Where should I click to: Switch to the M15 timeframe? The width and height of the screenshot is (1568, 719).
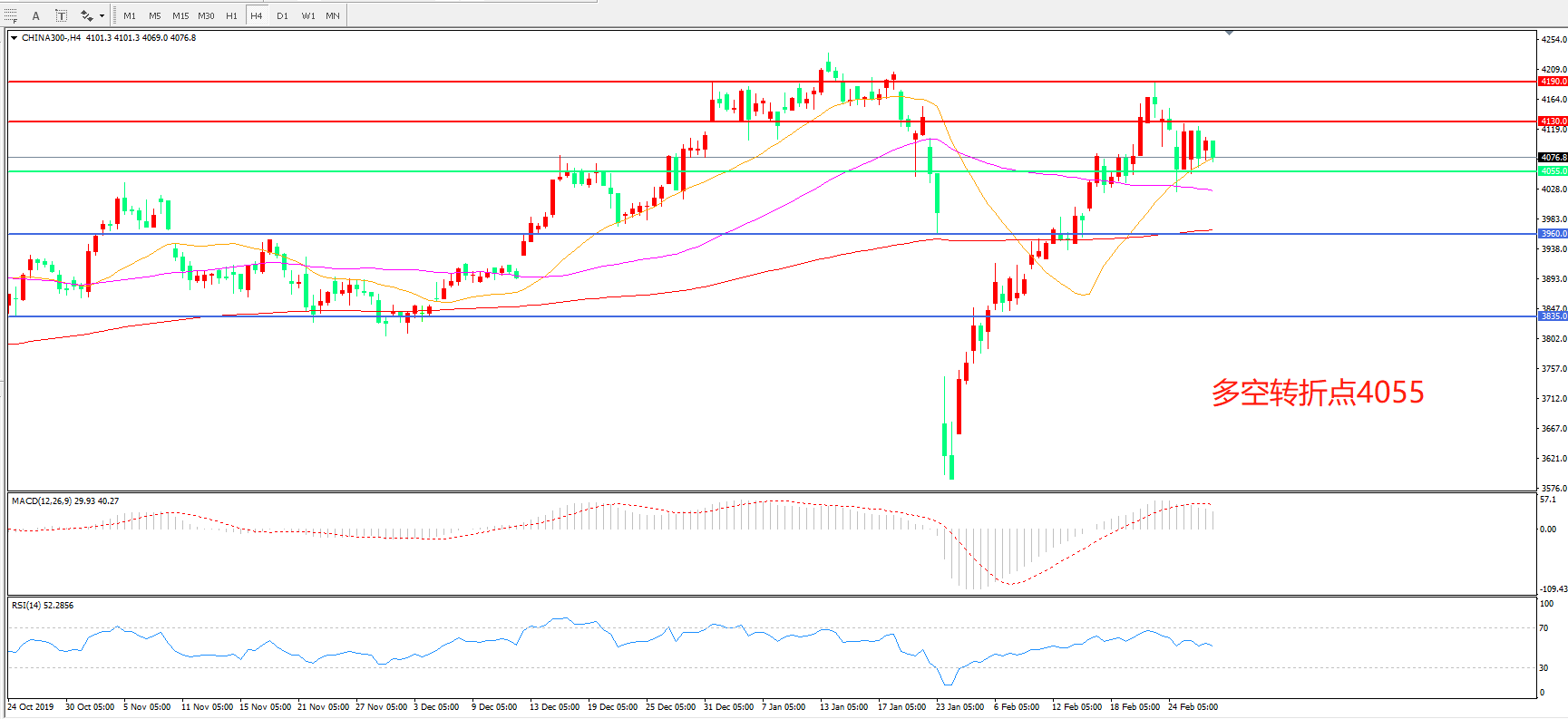(x=180, y=15)
